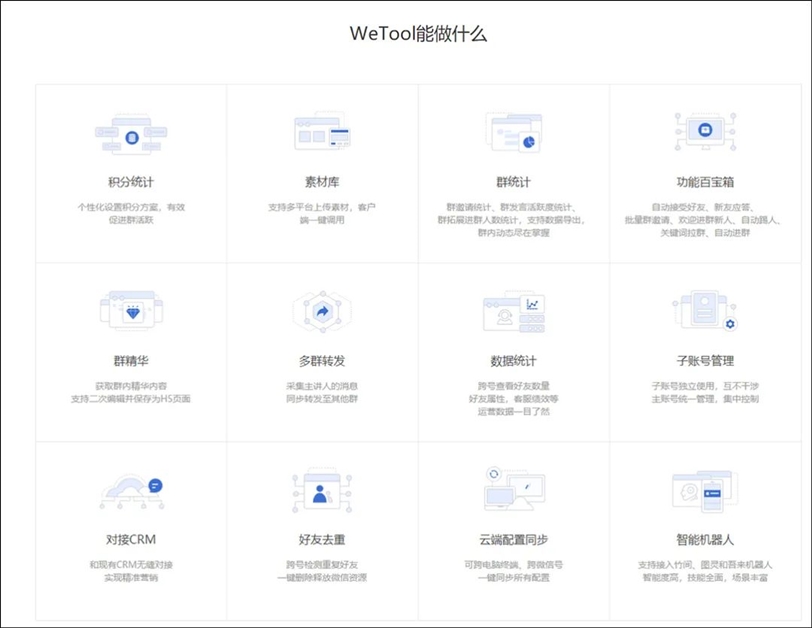Select the 对接CRM cloud chat icon
The width and height of the screenshot is (812, 628).
132,491
